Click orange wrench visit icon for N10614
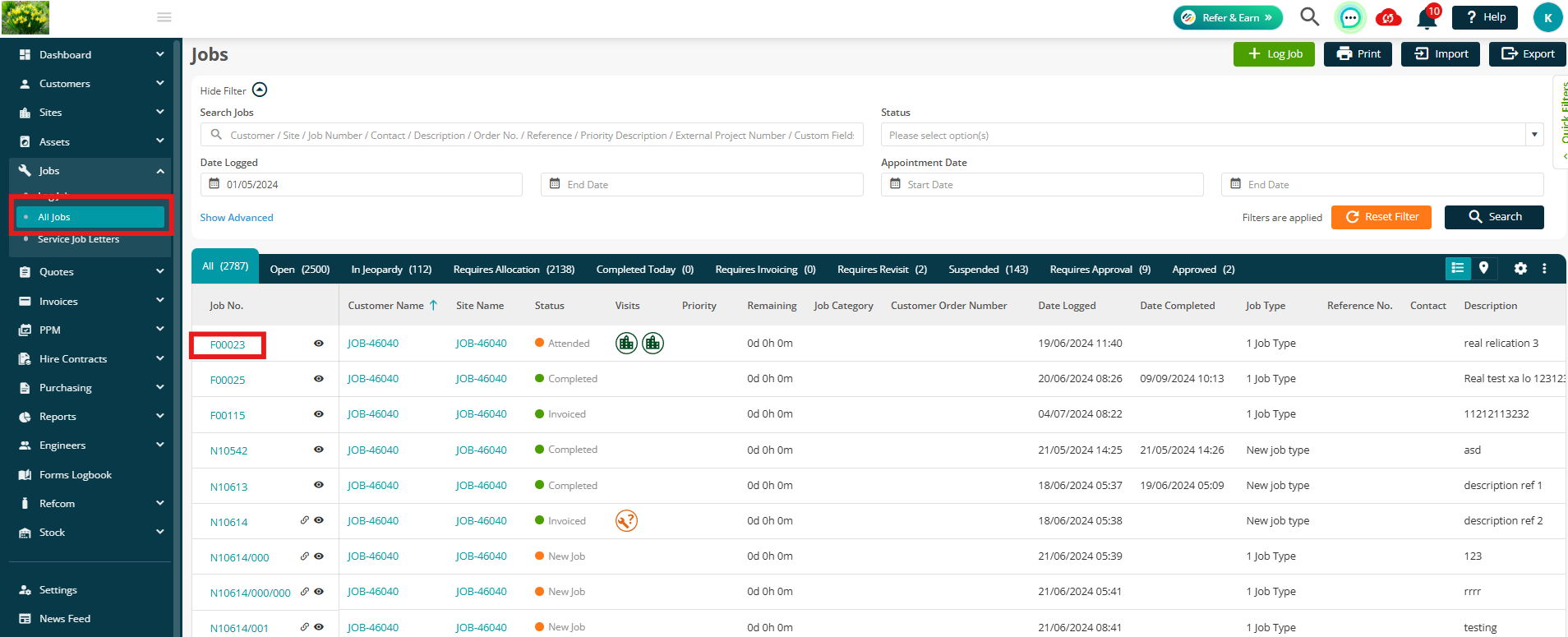 pyautogui.click(x=626, y=520)
